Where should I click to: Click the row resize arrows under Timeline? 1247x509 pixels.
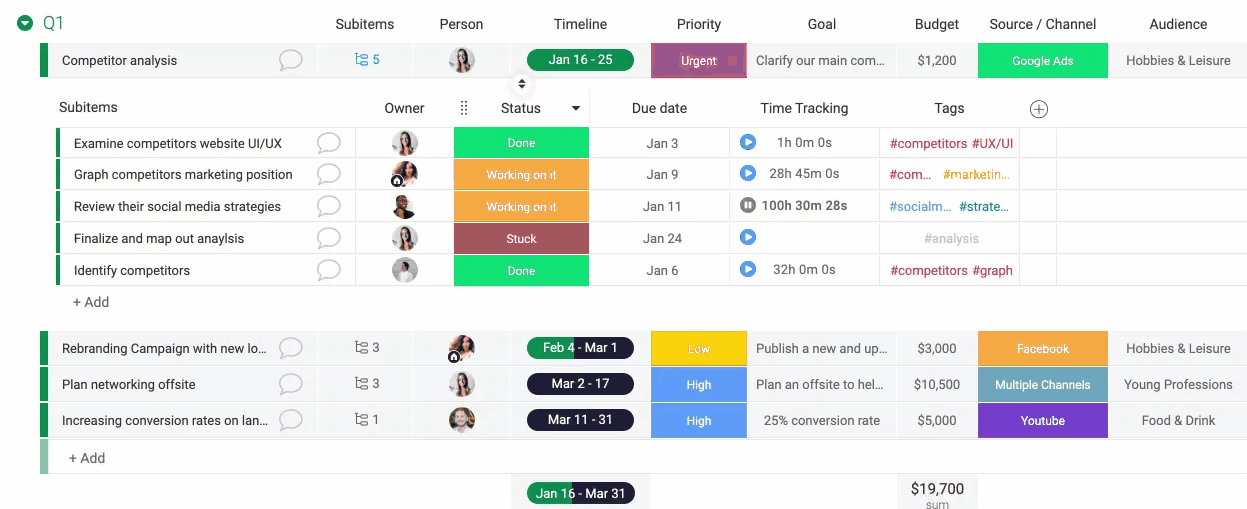coord(521,84)
